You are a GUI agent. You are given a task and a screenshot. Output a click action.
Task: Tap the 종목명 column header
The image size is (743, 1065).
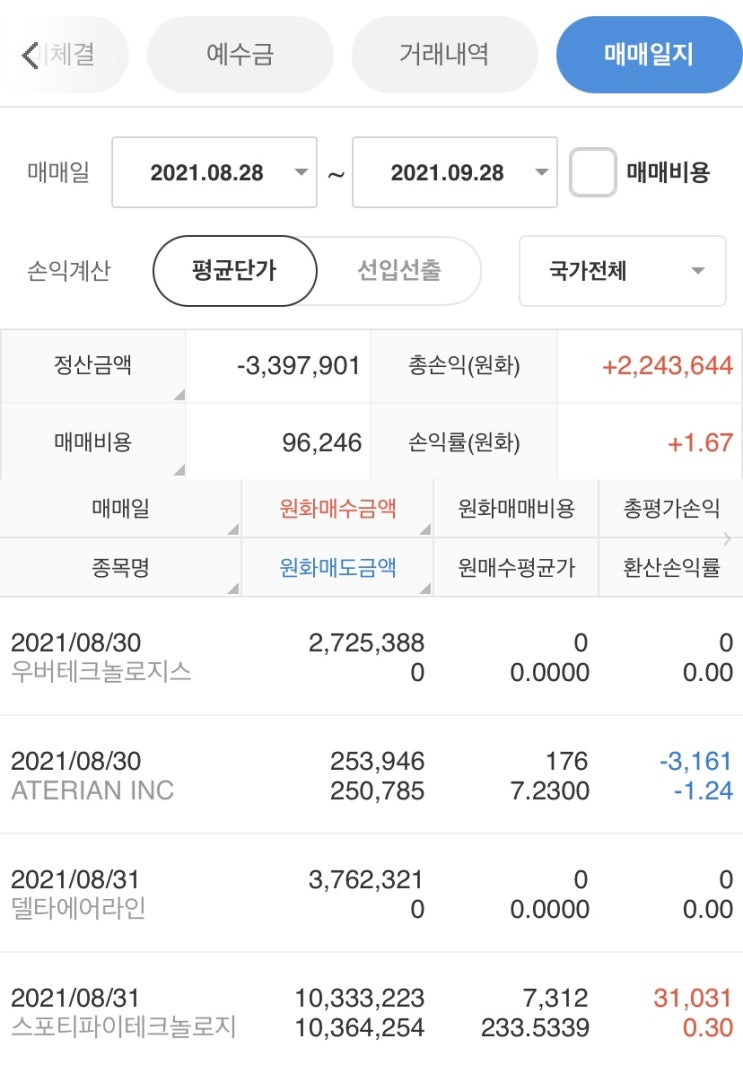[x=120, y=567]
